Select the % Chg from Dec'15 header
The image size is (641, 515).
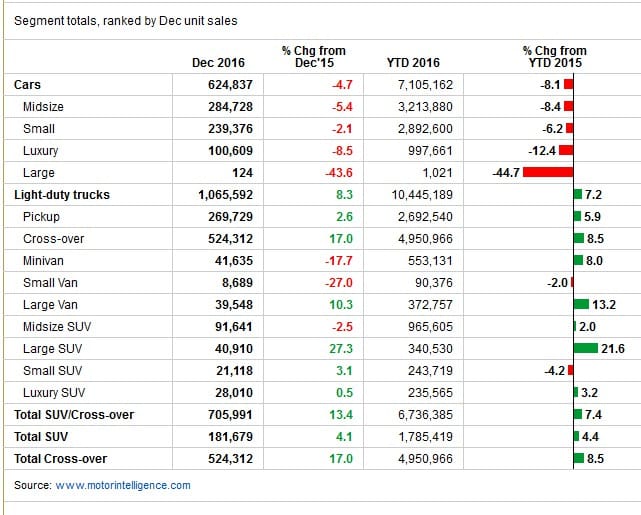[314, 56]
